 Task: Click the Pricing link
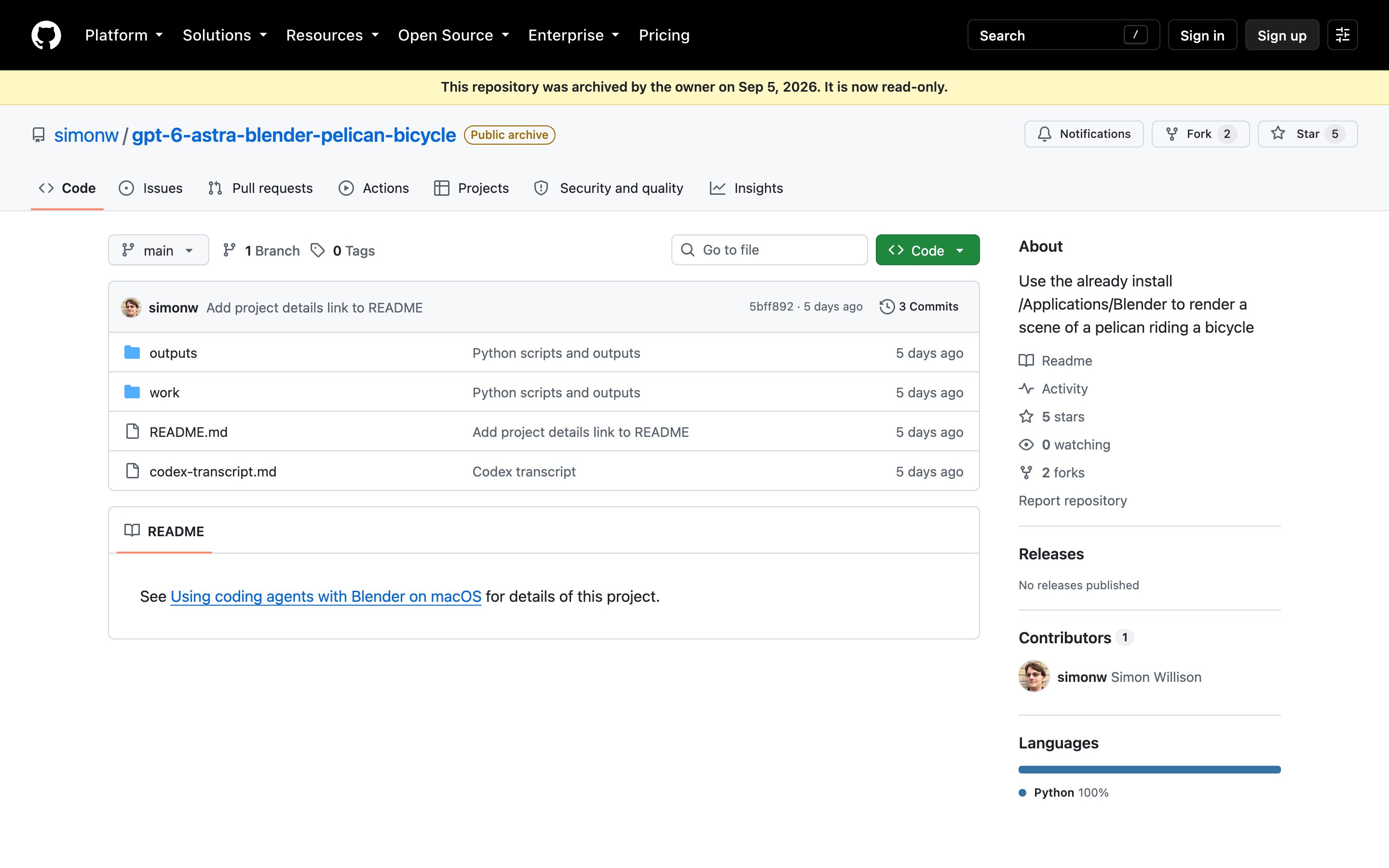[x=664, y=35]
